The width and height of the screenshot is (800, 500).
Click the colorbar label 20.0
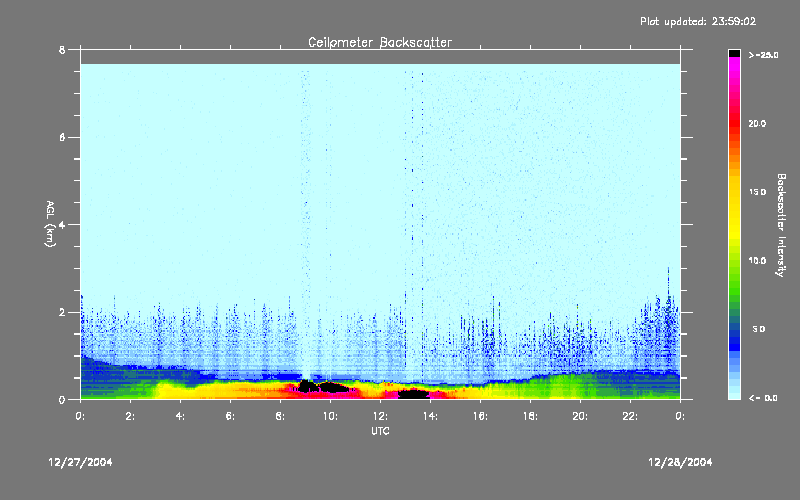coord(757,124)
